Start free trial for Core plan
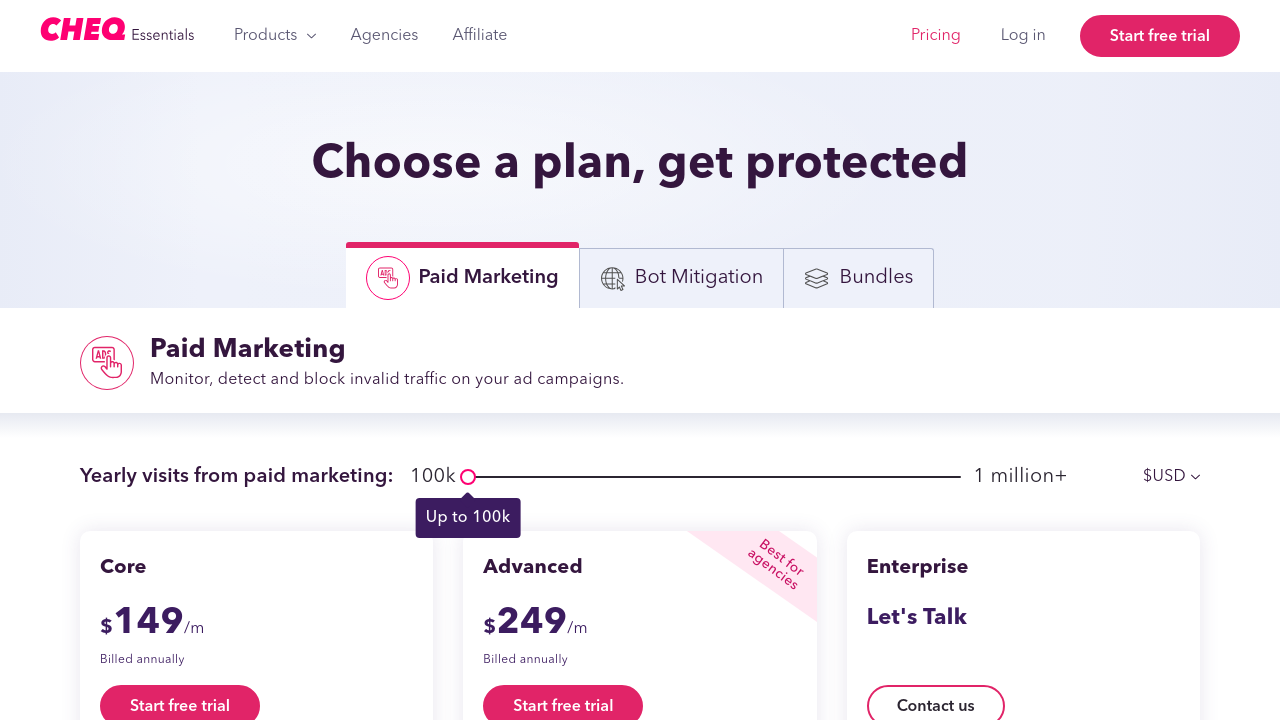1280x720 pixels. tap(180, 704)
